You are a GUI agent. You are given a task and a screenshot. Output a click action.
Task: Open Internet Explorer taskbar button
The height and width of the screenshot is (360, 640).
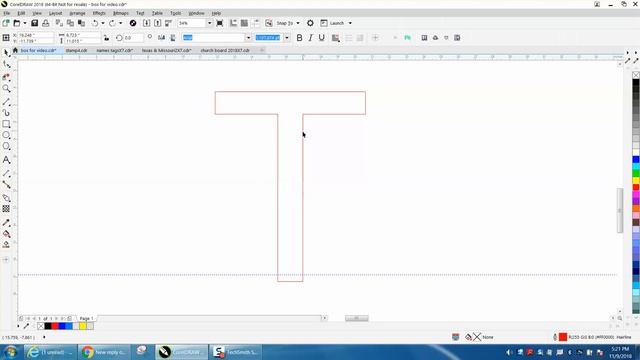coord(50,352)
